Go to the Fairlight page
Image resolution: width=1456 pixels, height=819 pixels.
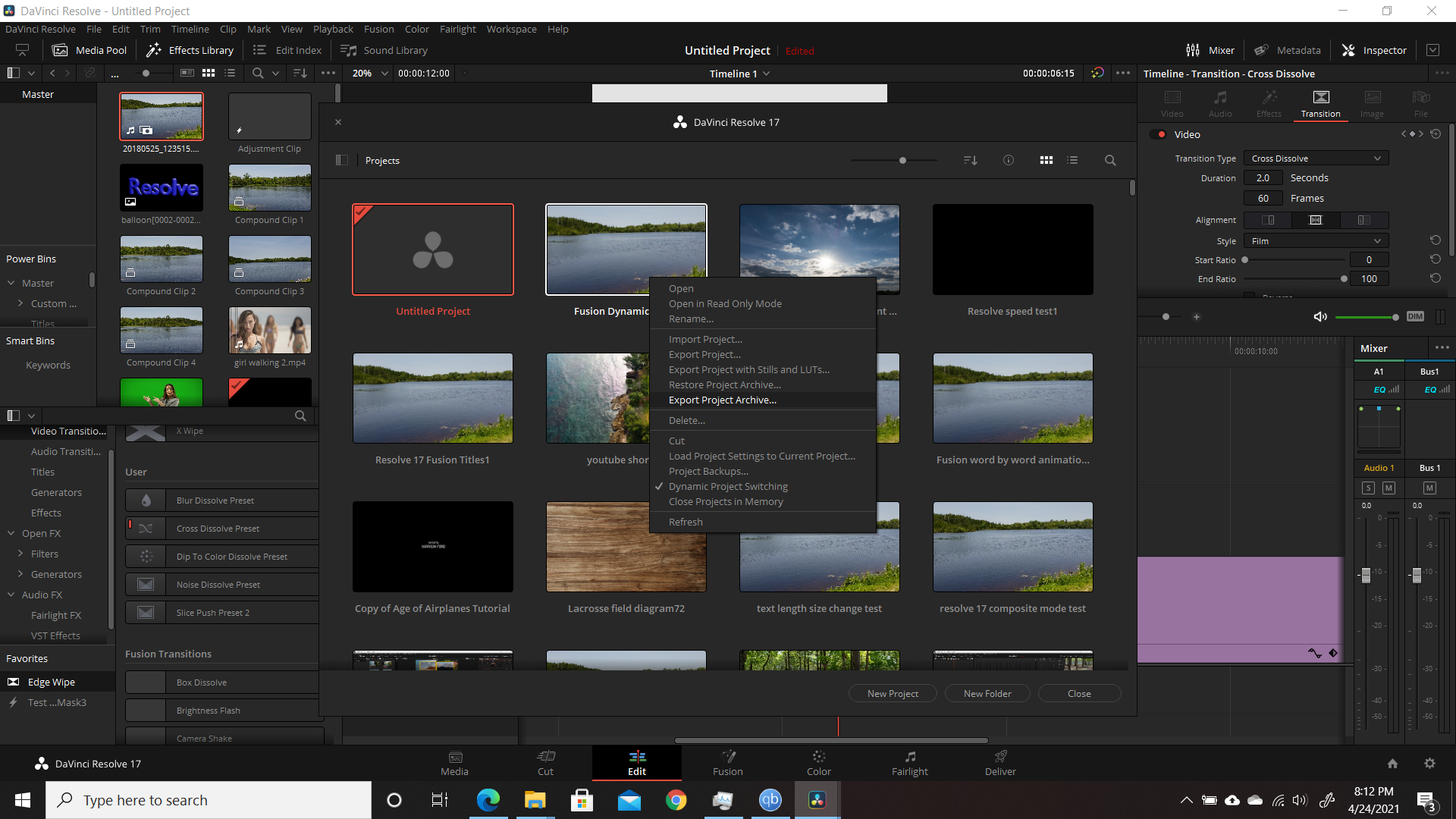click(x=910, y=763)
